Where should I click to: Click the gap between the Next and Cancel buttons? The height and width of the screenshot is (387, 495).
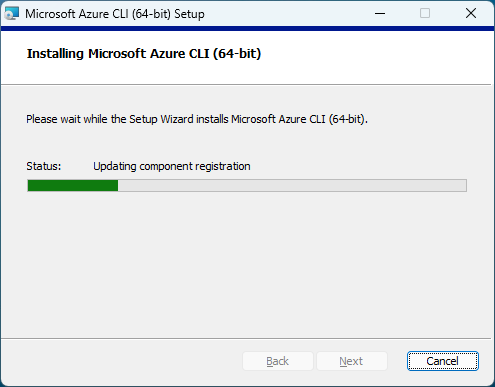click(397, 361)
